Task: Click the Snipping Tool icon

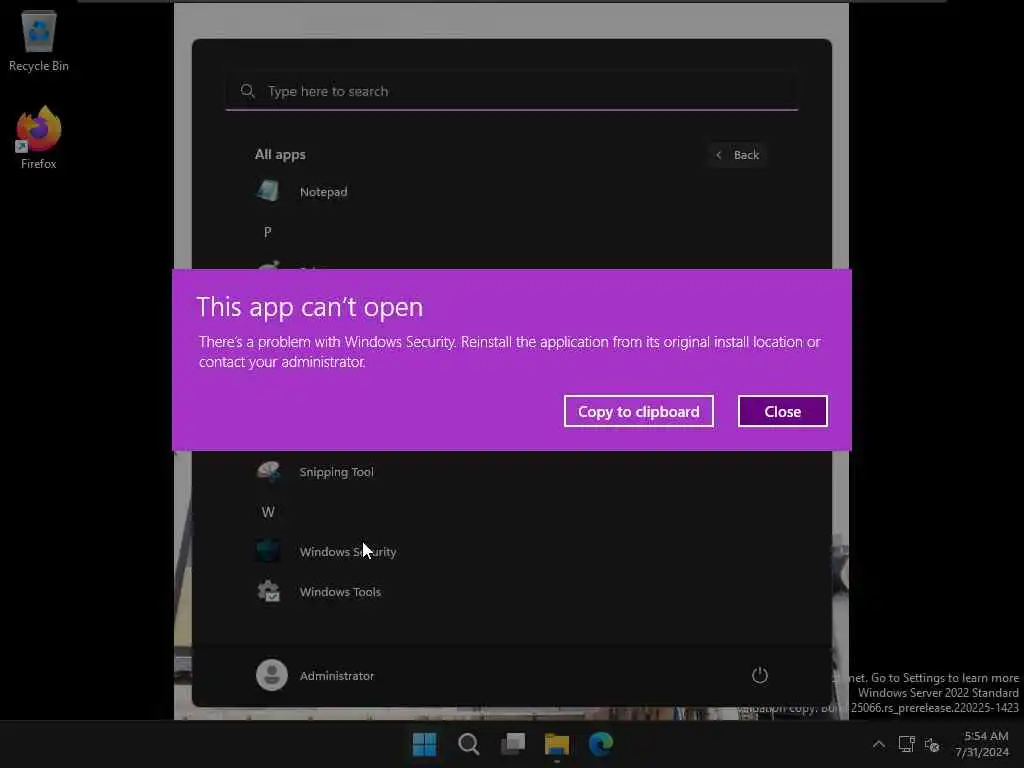Action: tap(268, 472)
